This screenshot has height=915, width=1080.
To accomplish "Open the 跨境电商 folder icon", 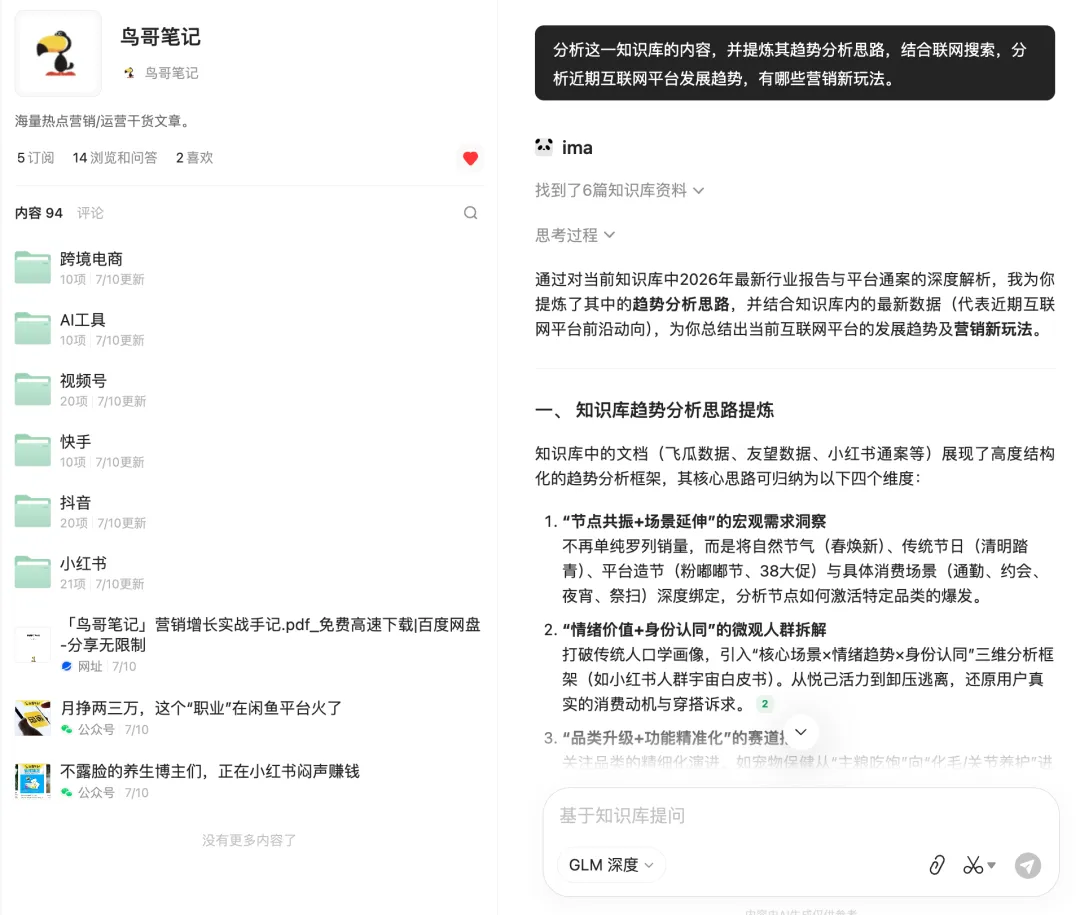I will click(x=32, y=267).
